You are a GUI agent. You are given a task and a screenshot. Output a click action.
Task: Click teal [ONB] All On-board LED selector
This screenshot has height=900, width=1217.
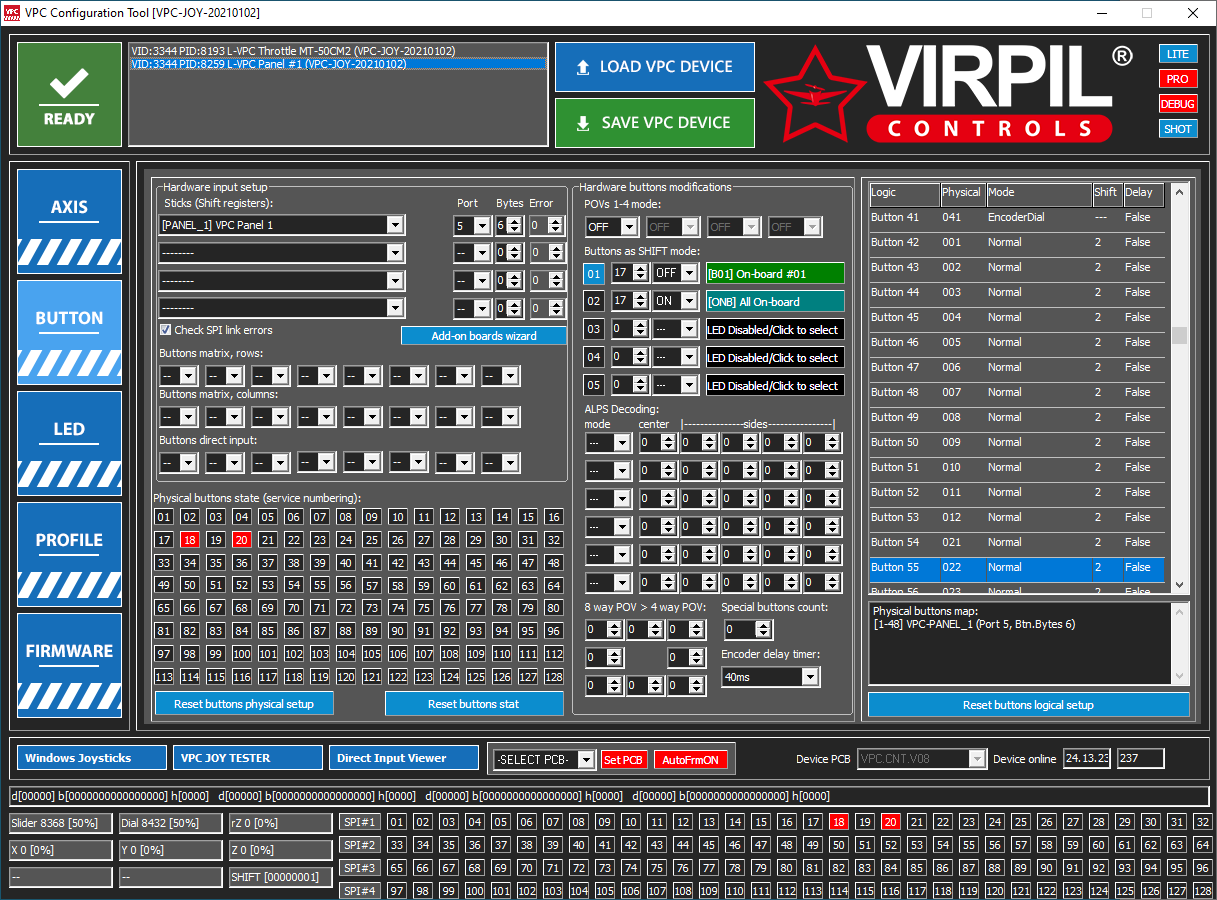(775, 301)
